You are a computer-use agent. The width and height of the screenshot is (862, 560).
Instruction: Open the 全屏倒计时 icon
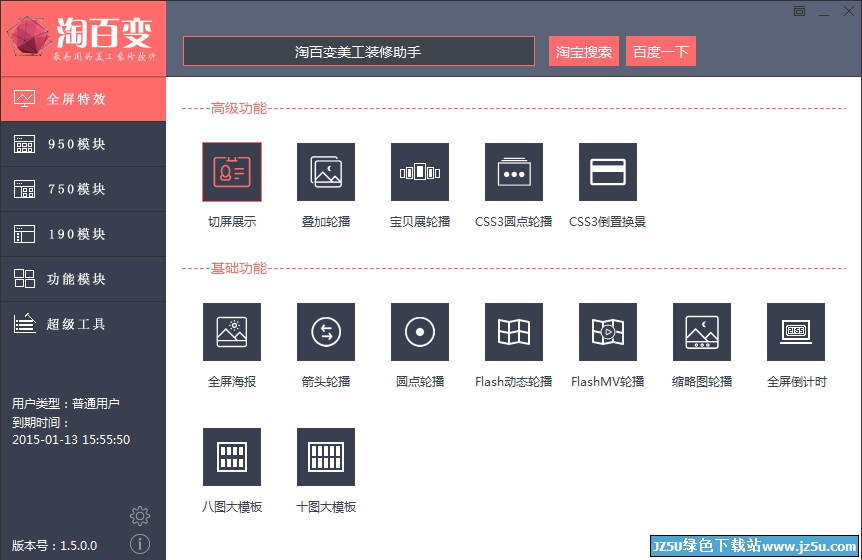pos(796,332)
